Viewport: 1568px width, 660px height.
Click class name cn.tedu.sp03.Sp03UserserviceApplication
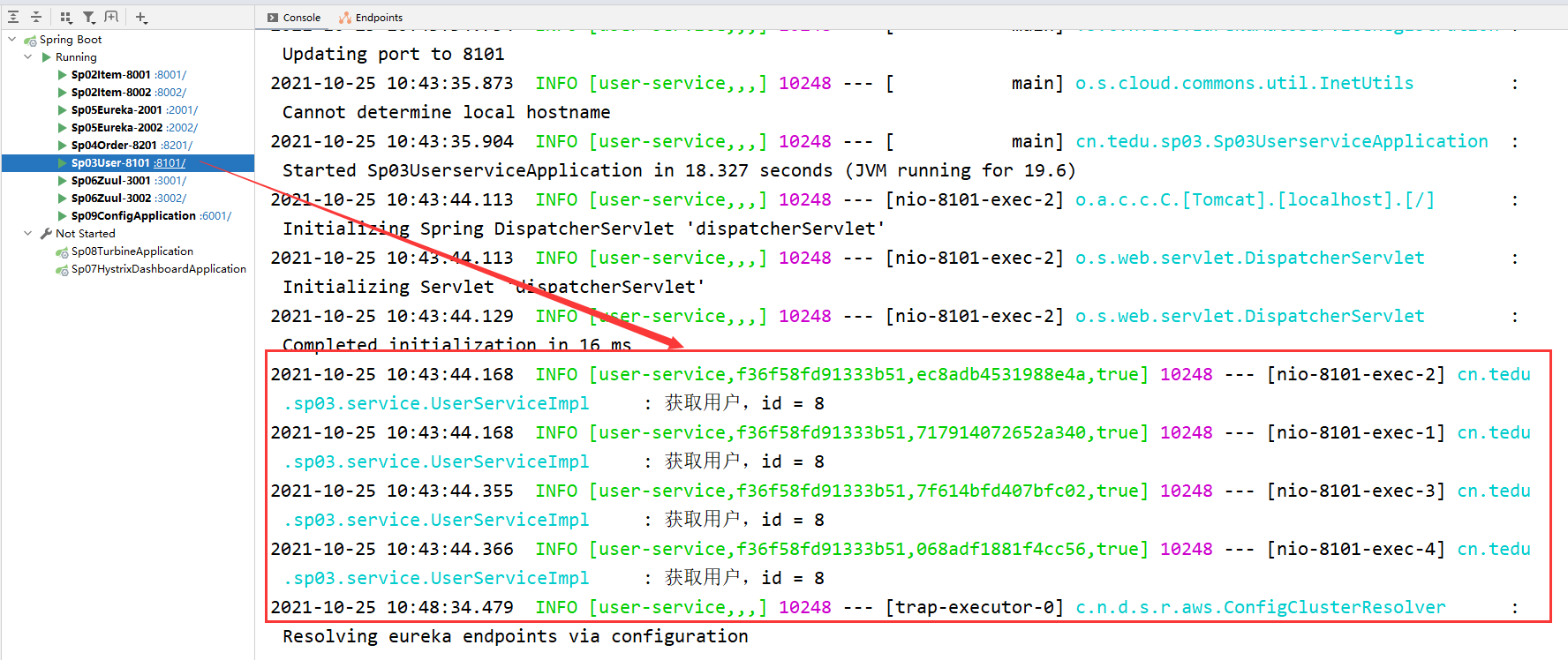pyautogui.click(x=1282, y=141)
